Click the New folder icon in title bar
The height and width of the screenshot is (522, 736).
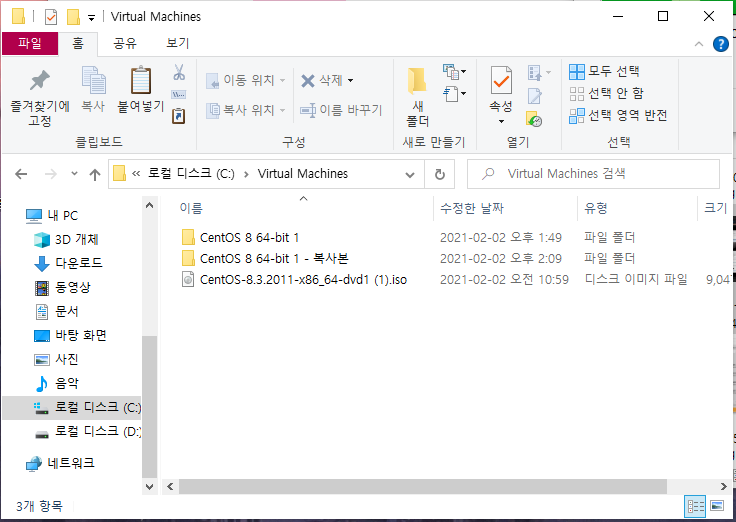coord(73,17)
